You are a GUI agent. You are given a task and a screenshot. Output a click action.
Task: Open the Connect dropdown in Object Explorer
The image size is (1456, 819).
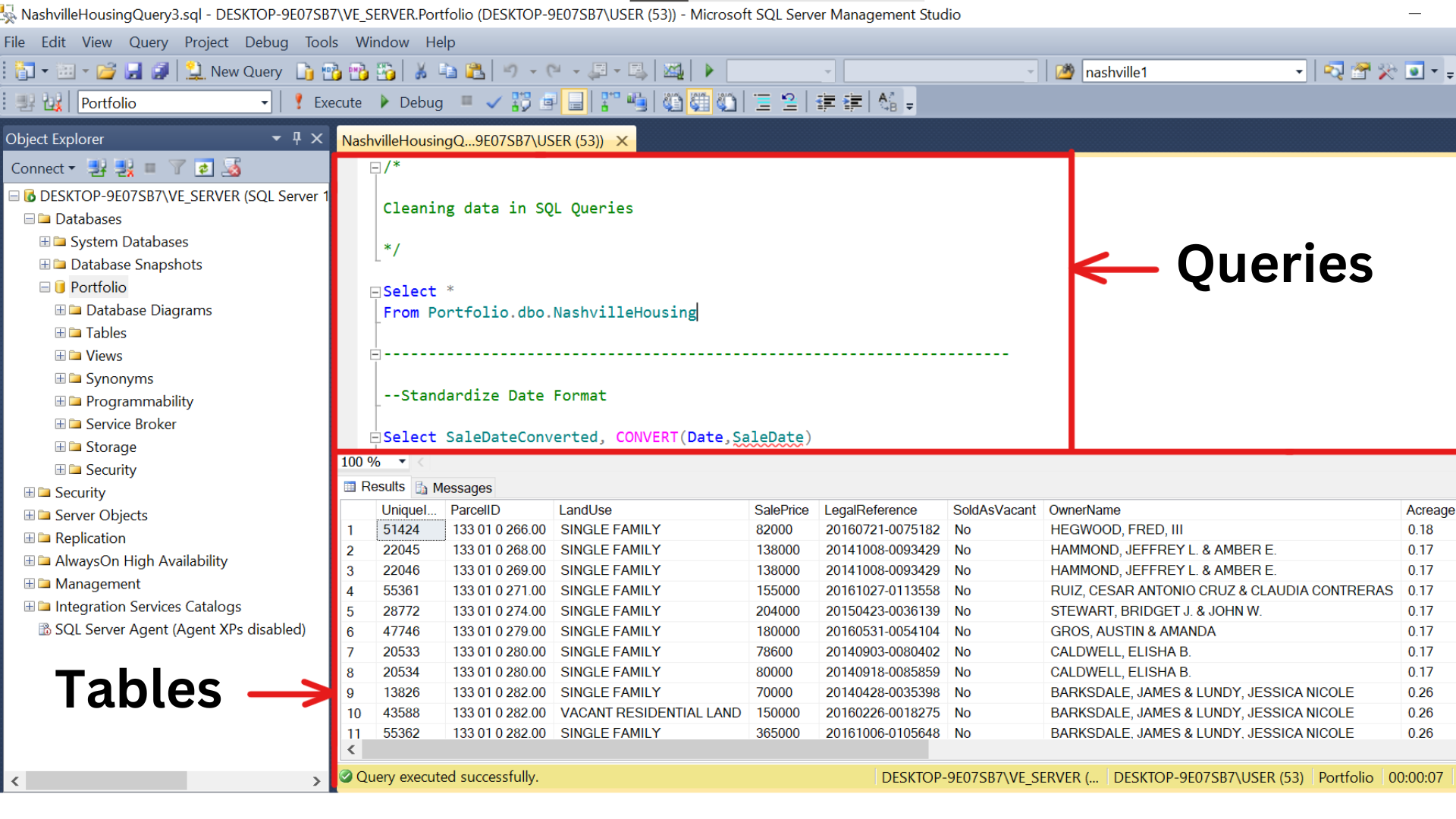pos(43,168)
